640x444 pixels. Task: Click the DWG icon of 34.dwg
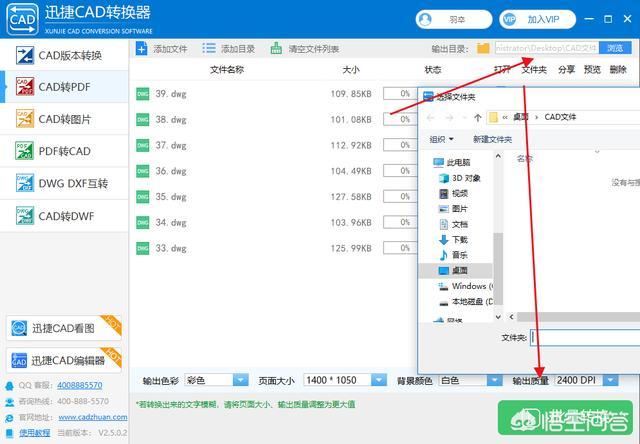142,222
